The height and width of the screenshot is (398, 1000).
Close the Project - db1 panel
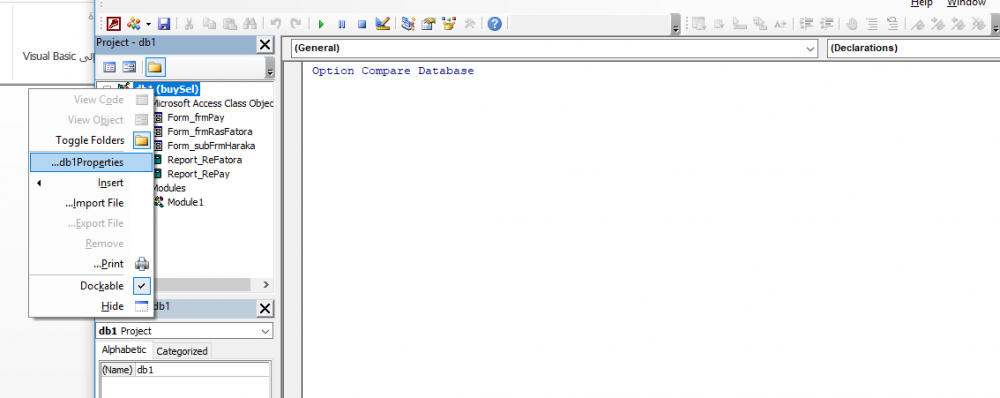(265, 45)
